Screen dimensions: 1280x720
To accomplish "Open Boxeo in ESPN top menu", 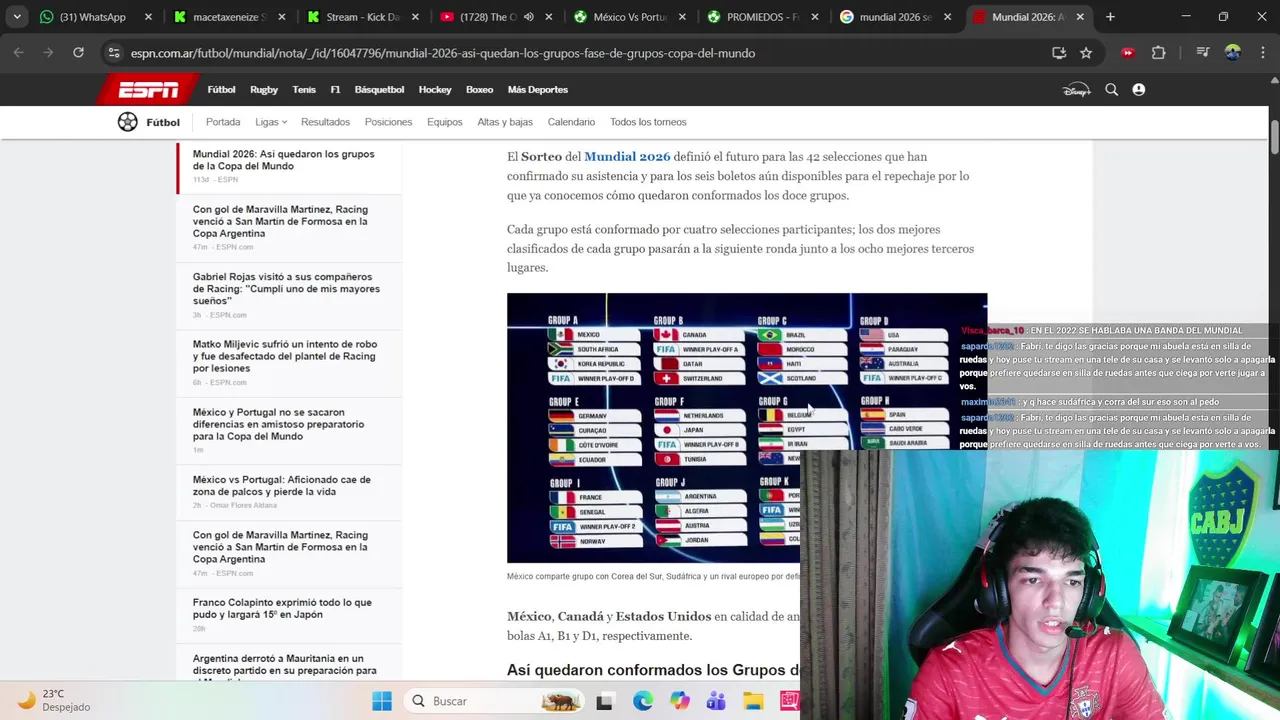I will click(479, 90).
